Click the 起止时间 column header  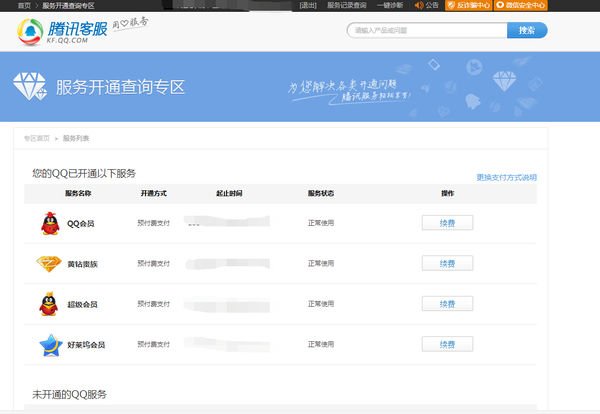(229, 193)
